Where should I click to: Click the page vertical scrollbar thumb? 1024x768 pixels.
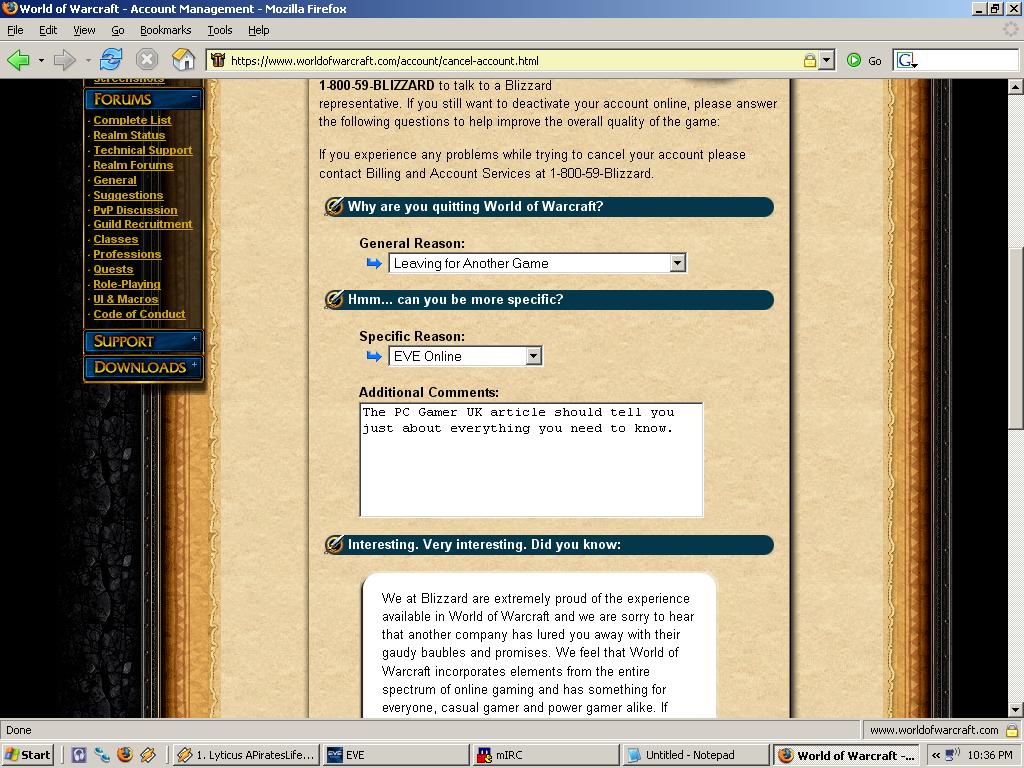(x=1016, y=338)
